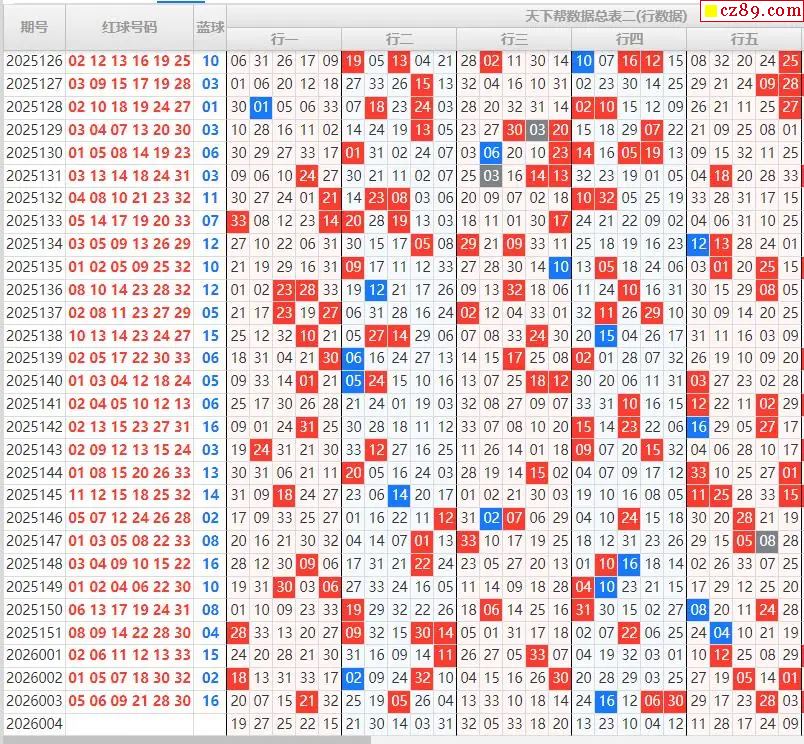The height and width of the screenshot is (744, 804).
Task: Click the table title 天下帮数据总表二(行数据)
Action: (x=606, y=16)
